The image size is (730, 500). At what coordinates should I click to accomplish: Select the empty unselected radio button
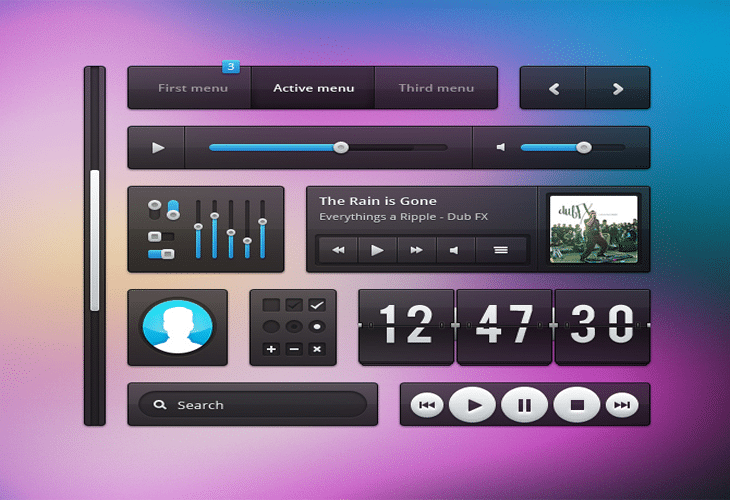point(271,326)
